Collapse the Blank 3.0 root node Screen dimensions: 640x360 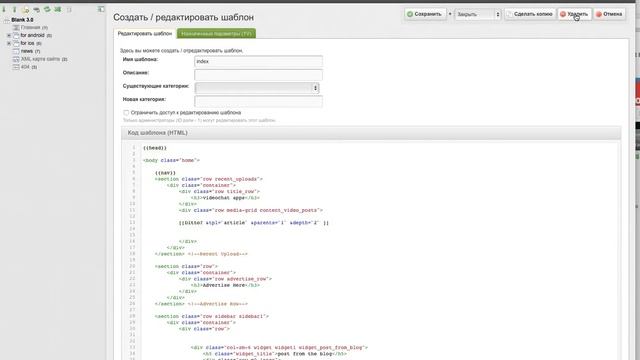pyautogui.click(x=6, y=20)
